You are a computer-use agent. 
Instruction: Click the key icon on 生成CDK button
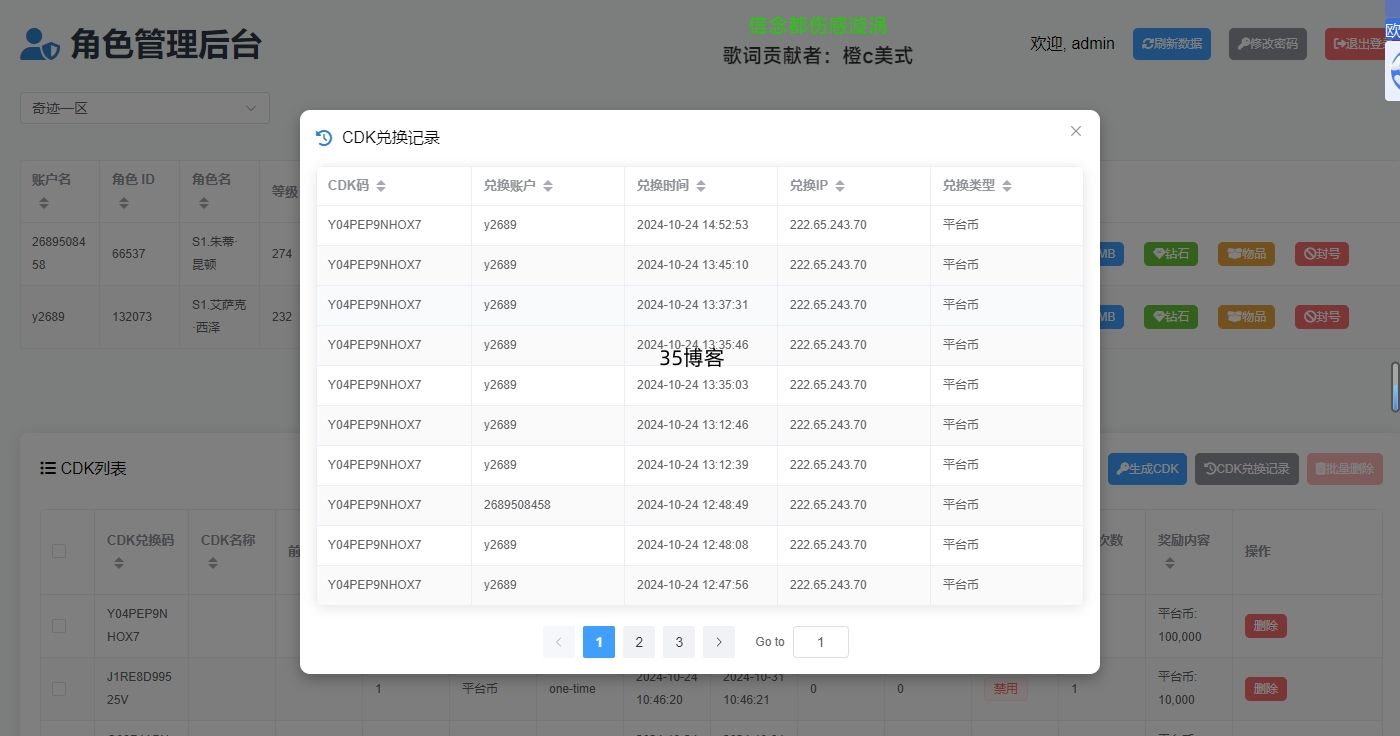coord(1124,468)
